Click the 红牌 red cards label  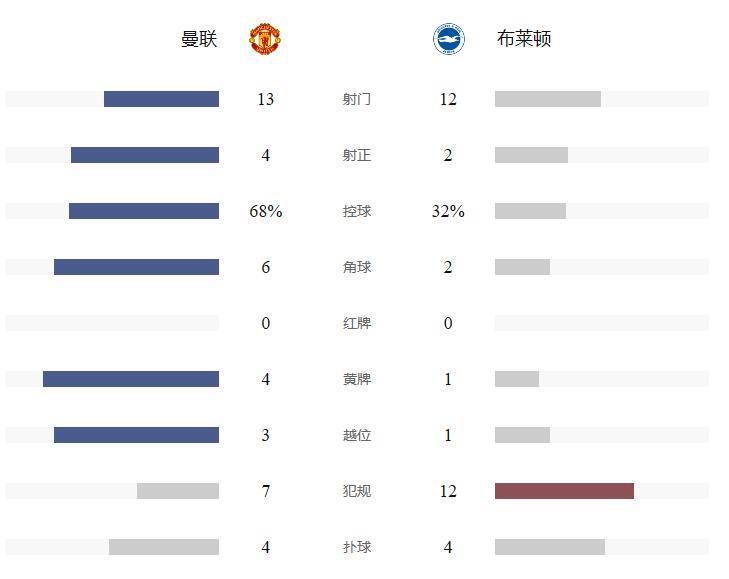point(357,323)
